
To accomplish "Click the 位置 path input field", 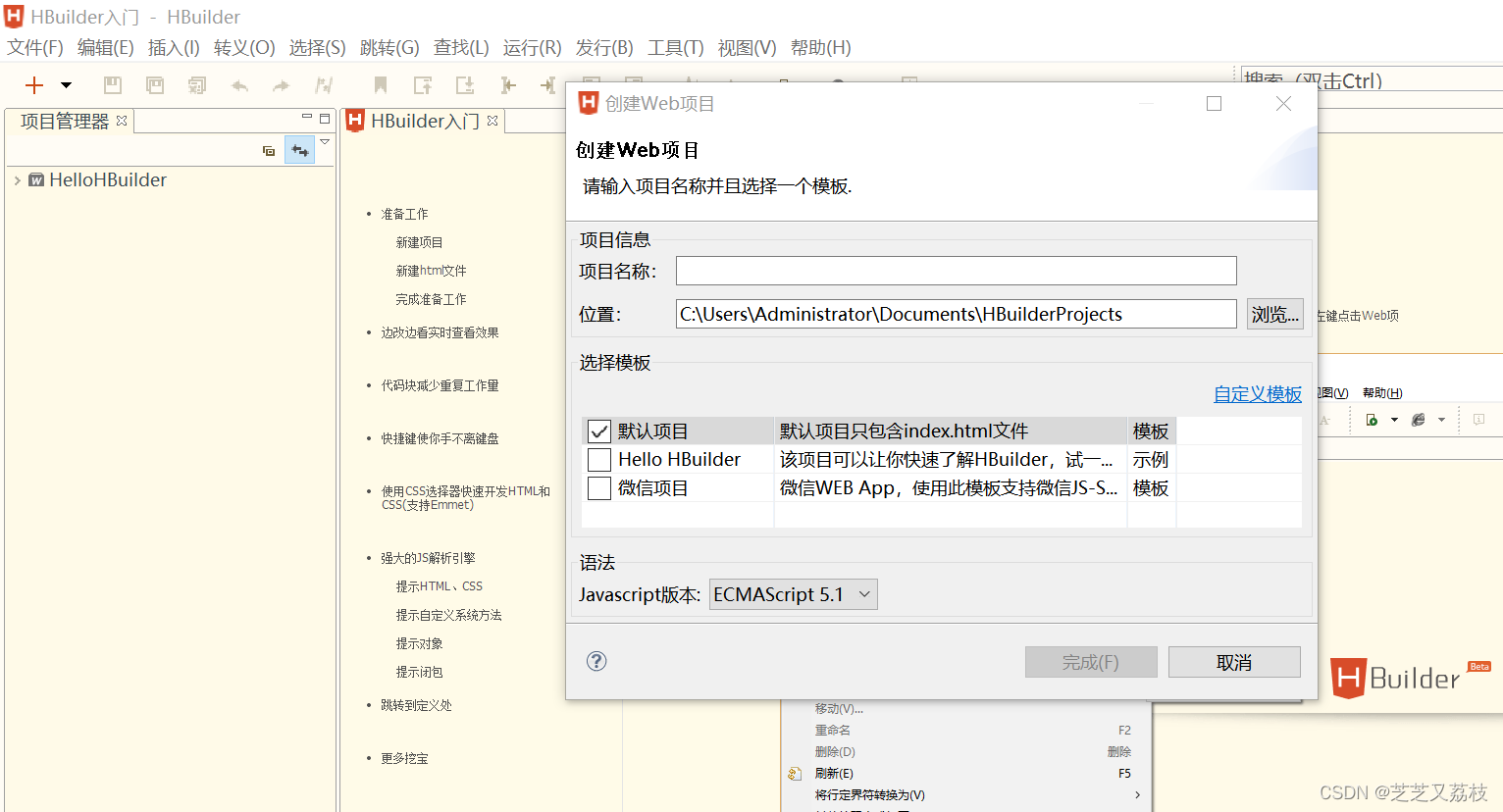I will tap(956, 314).
